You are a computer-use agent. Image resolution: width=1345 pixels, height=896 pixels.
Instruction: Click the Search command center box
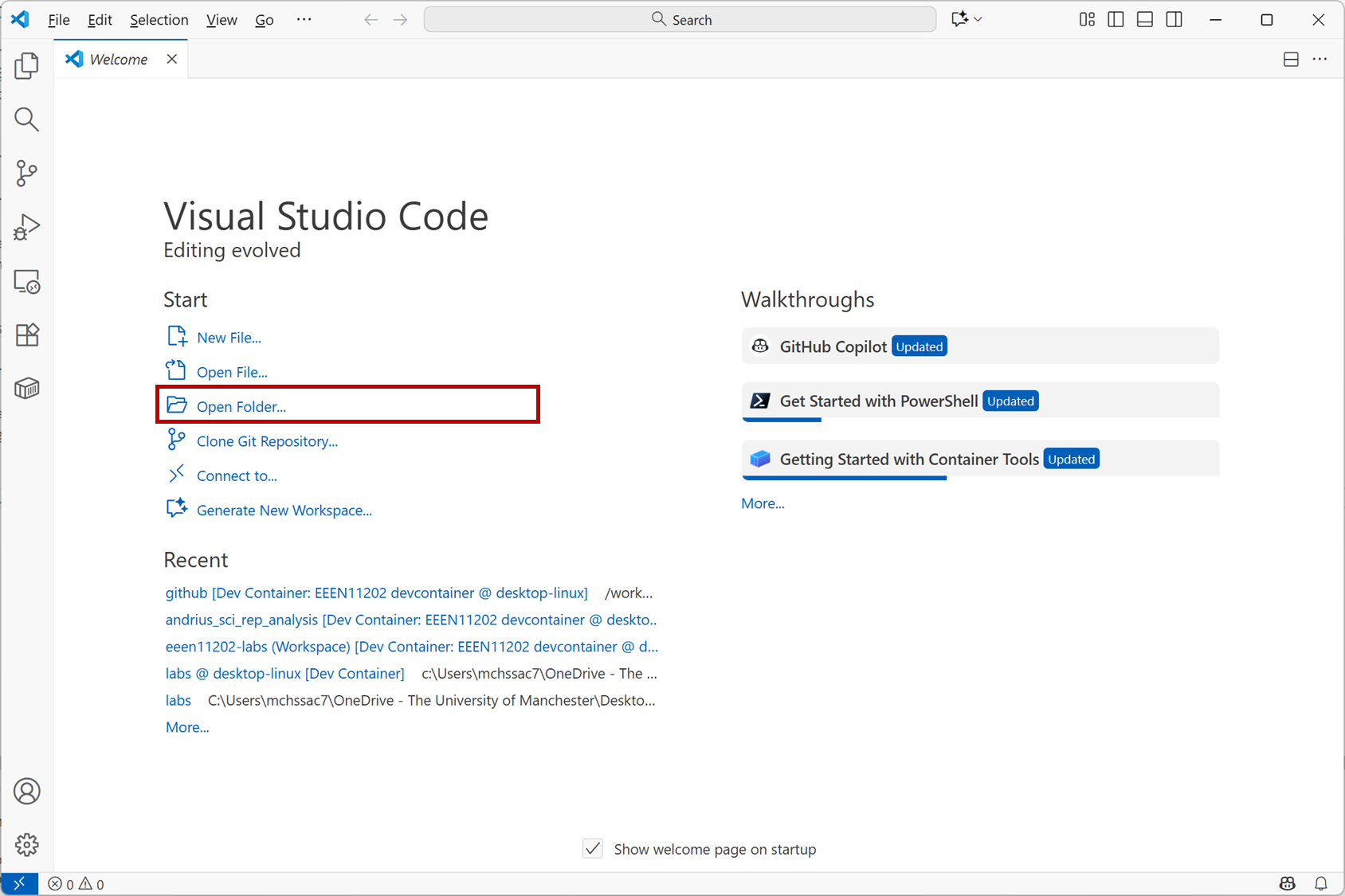click(x=680, y=19)
